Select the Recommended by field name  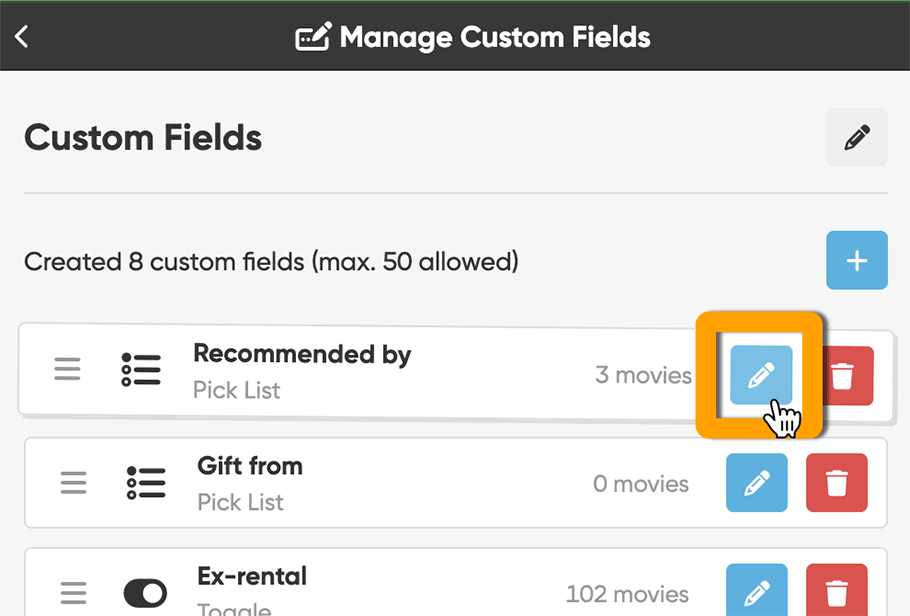pyautogui.click(x=301, y=354)
